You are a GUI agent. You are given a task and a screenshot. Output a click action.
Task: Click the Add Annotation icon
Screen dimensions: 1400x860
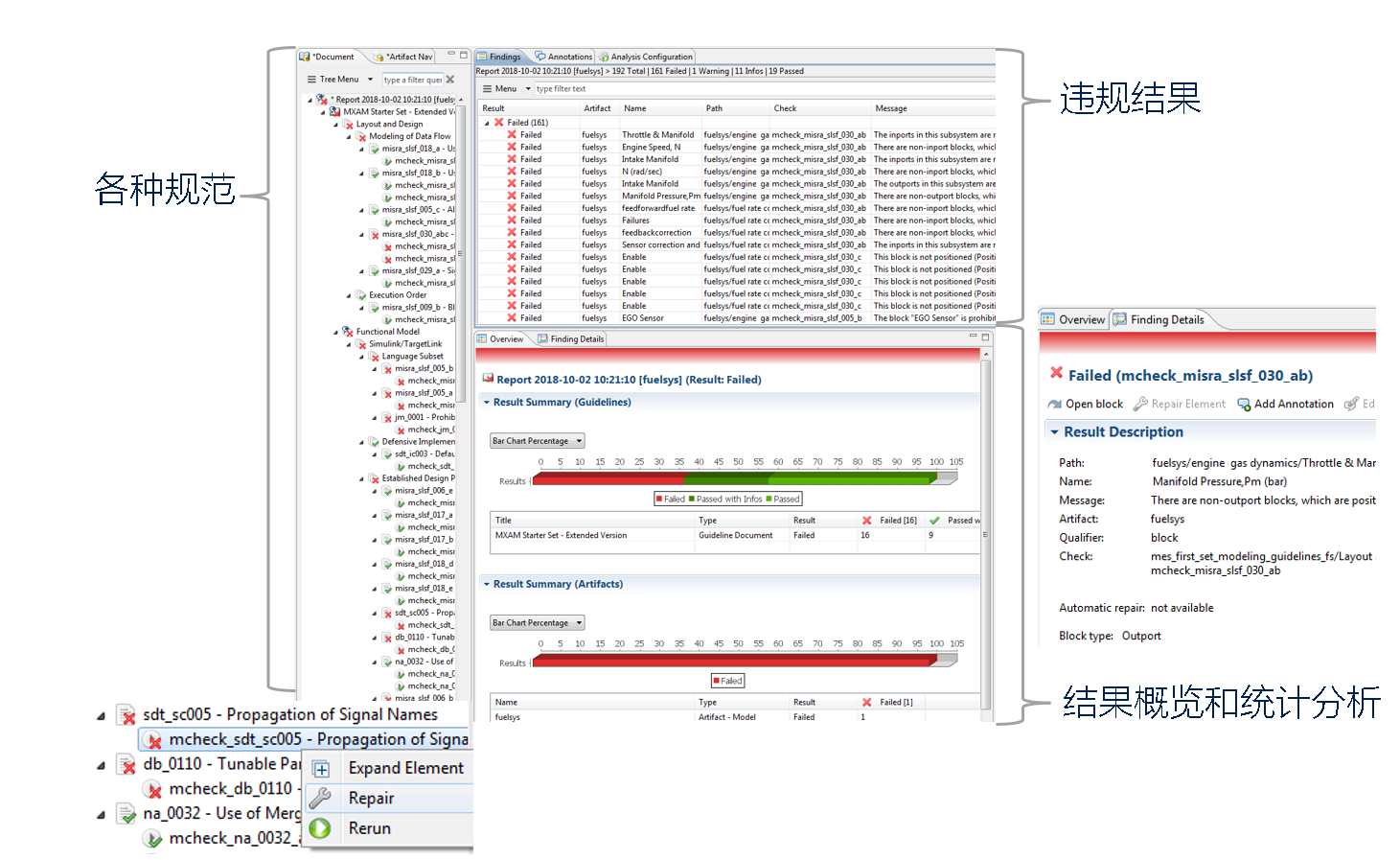pos(1244,405)
